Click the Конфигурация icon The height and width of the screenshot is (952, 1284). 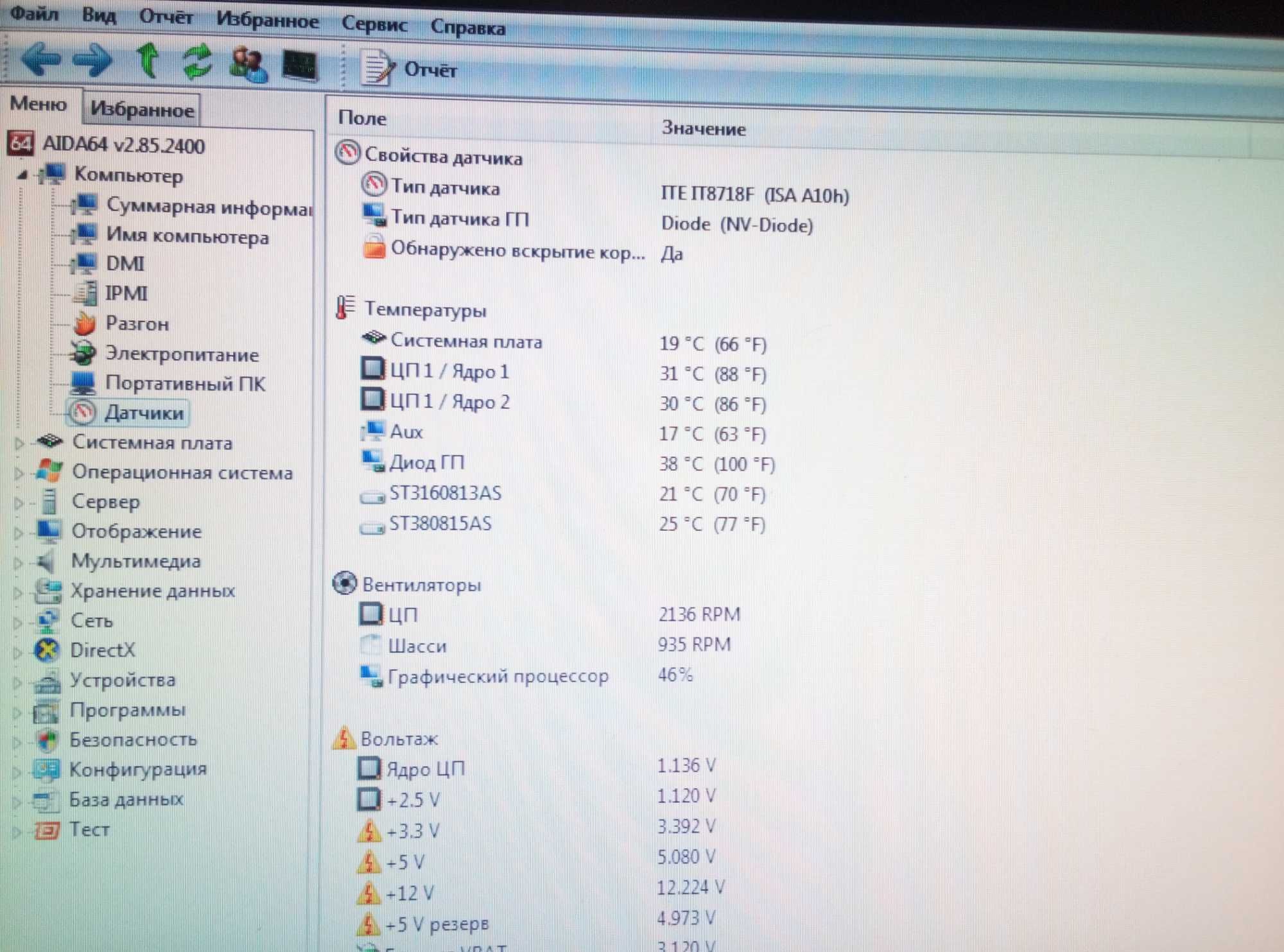[46, 770]
